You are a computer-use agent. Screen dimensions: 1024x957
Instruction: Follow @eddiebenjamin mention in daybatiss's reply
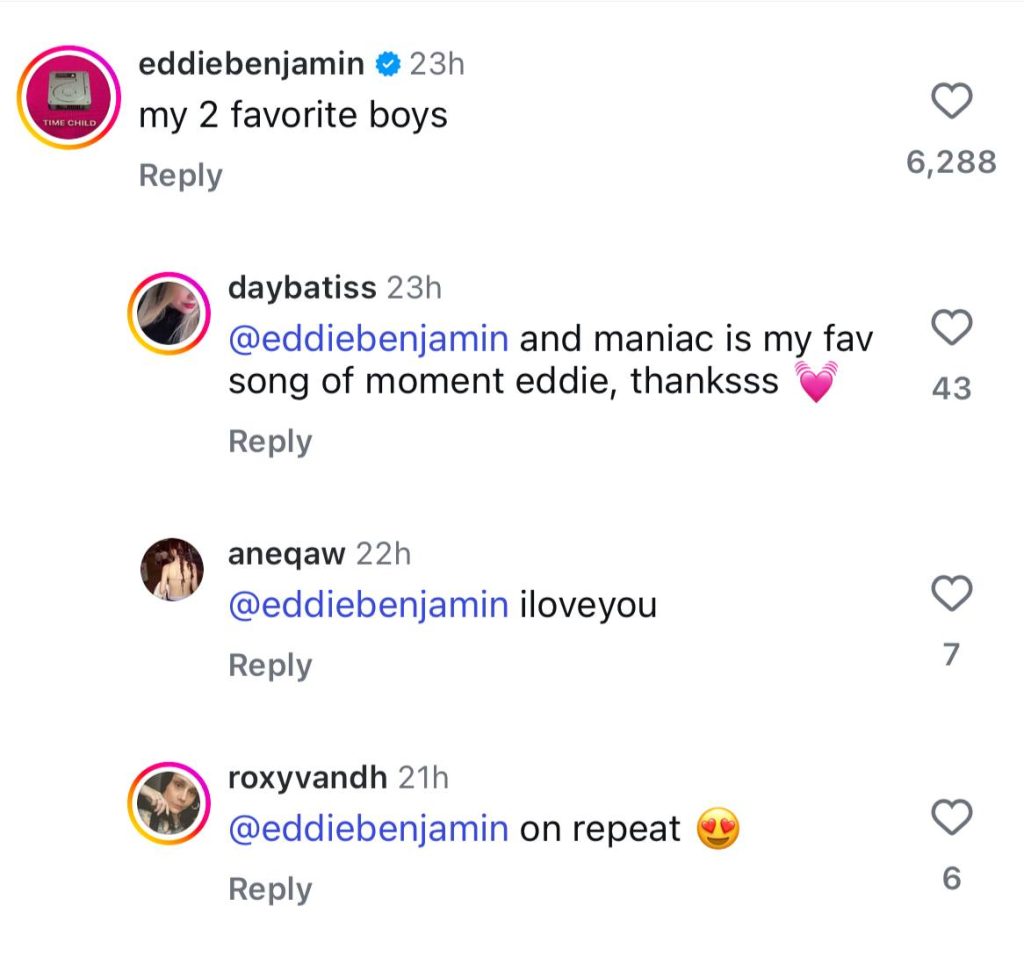(x=368, y=339)
